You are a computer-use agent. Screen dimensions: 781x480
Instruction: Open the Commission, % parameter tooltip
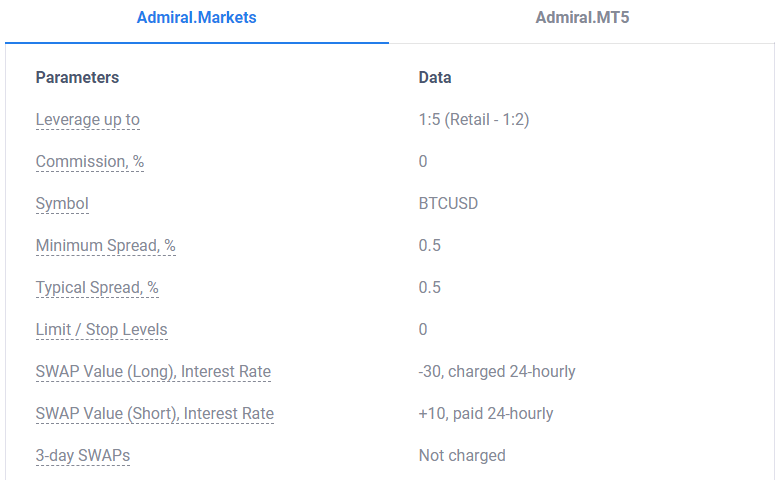click(x=90, y=161)
